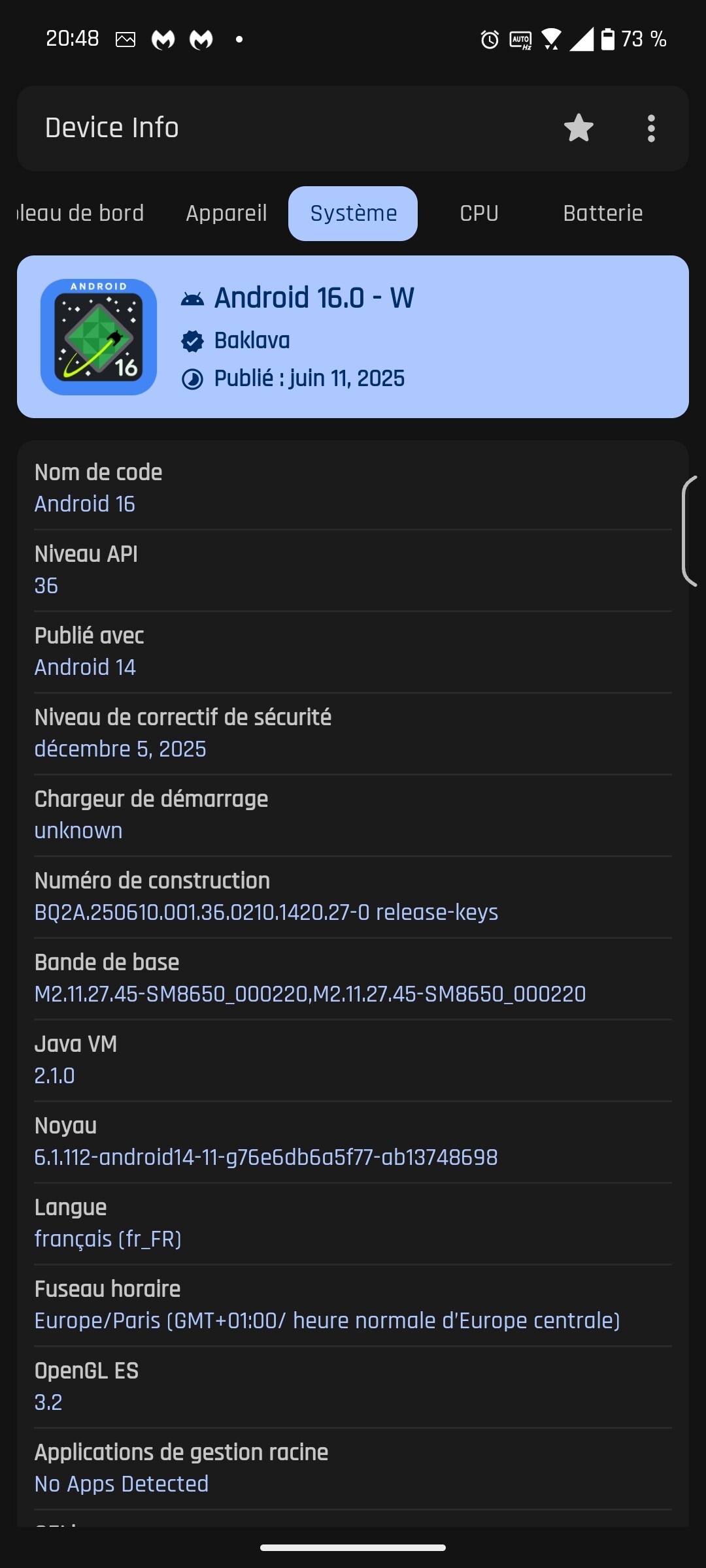Tap the favorites star icon
Image resolution: width=706 pixels, height=1568 pixels.
coord(579,128)
